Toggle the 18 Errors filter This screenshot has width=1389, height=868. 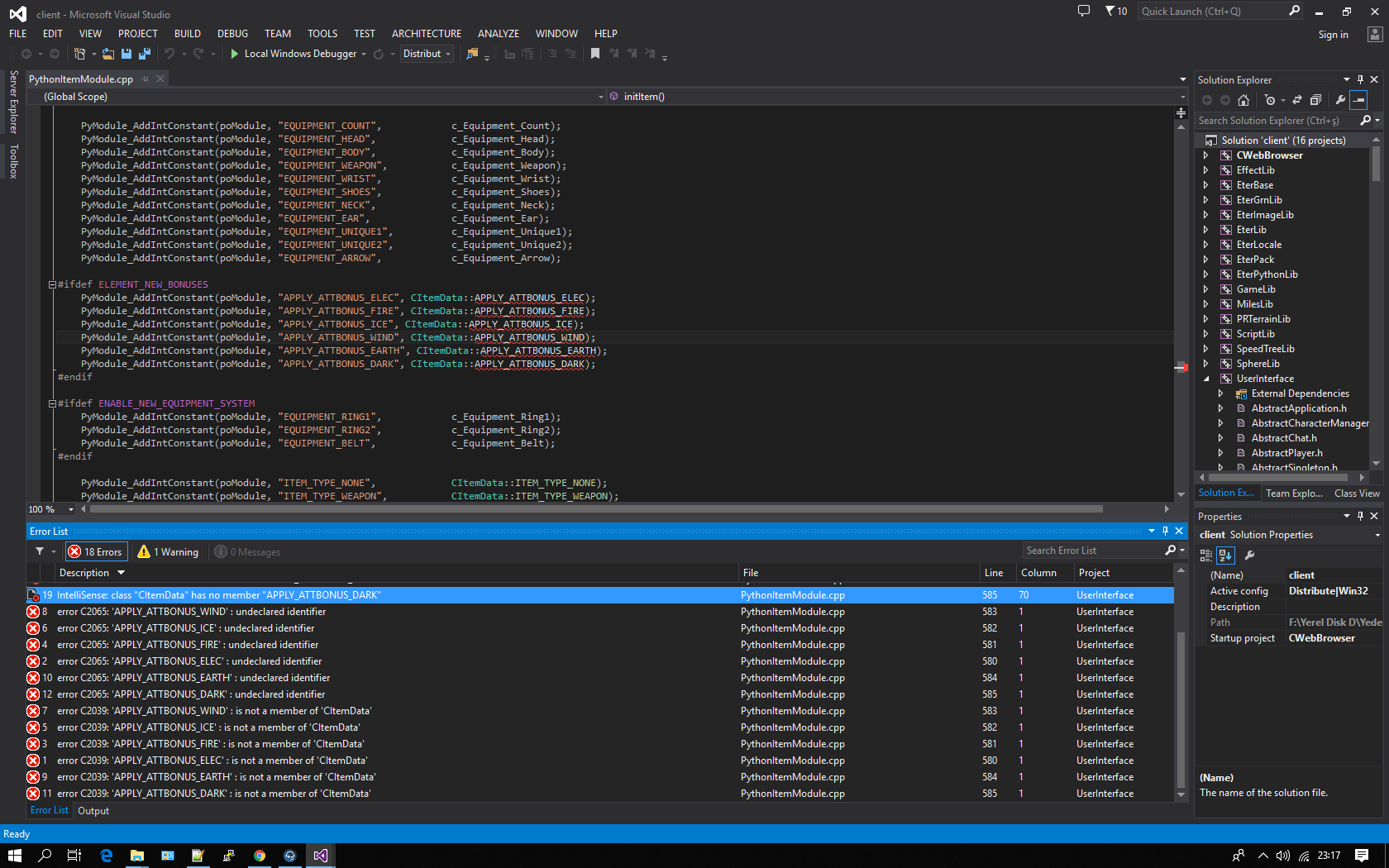96,551
